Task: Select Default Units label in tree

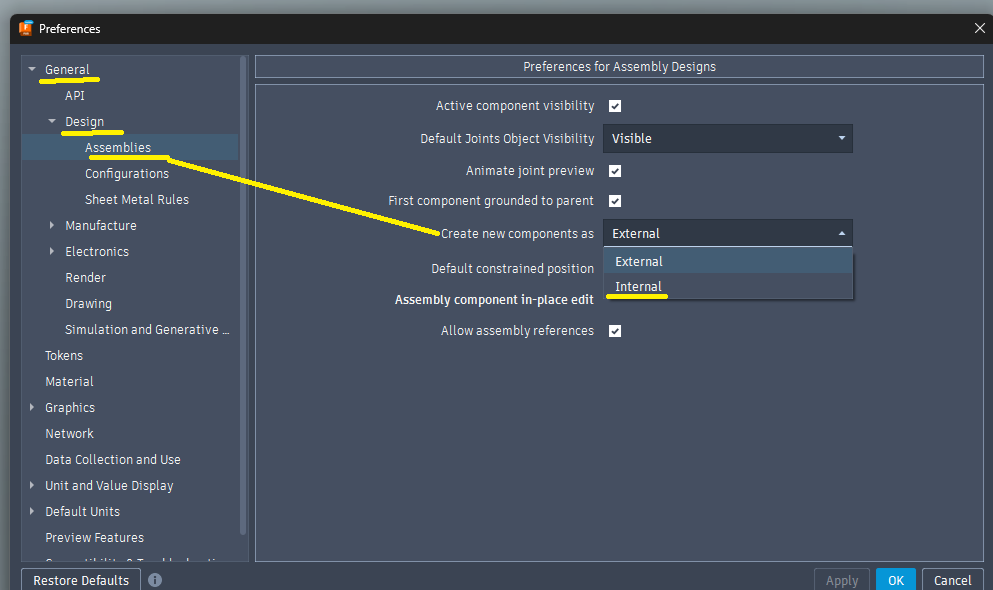Action: [x=82, y=511]
